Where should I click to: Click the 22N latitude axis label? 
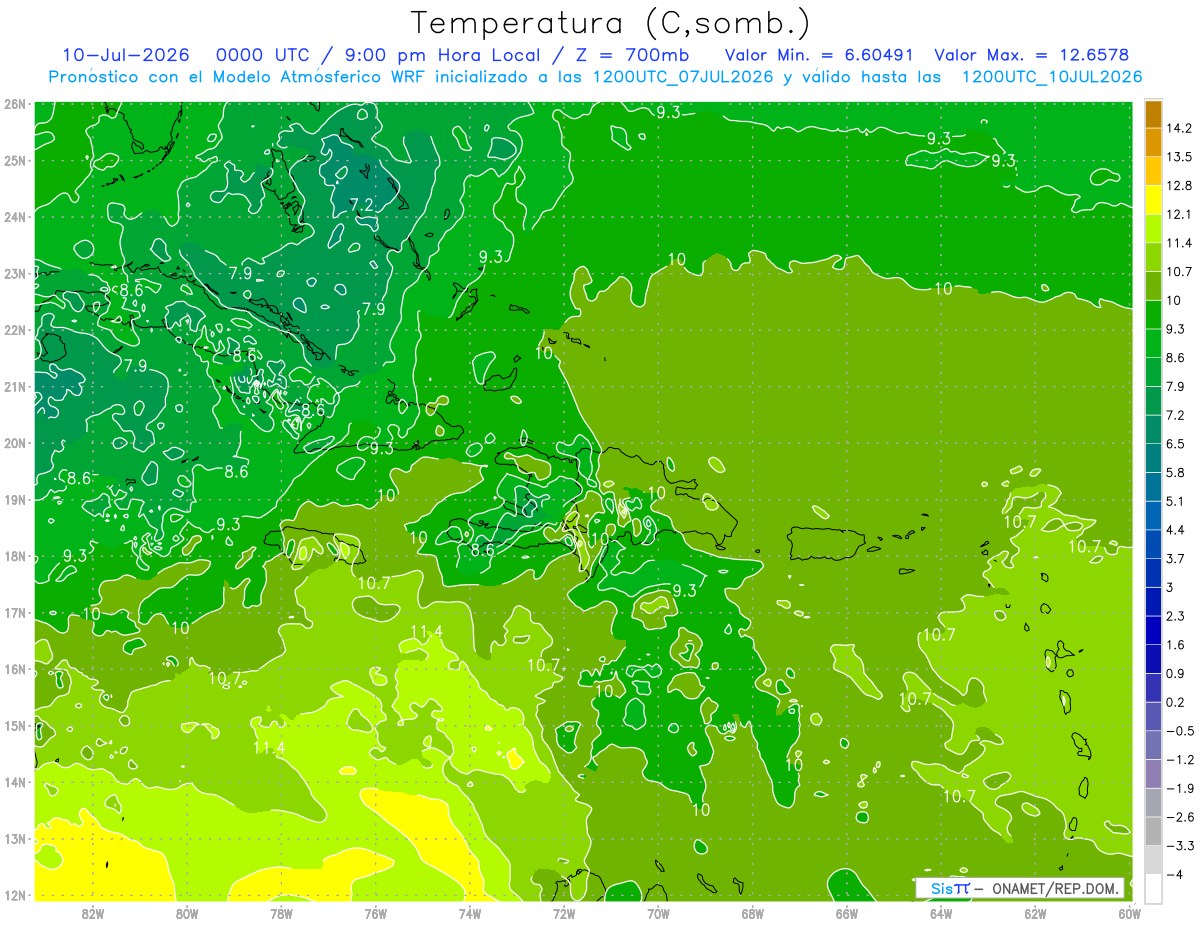pyautogui.click(x=14, y=330)
